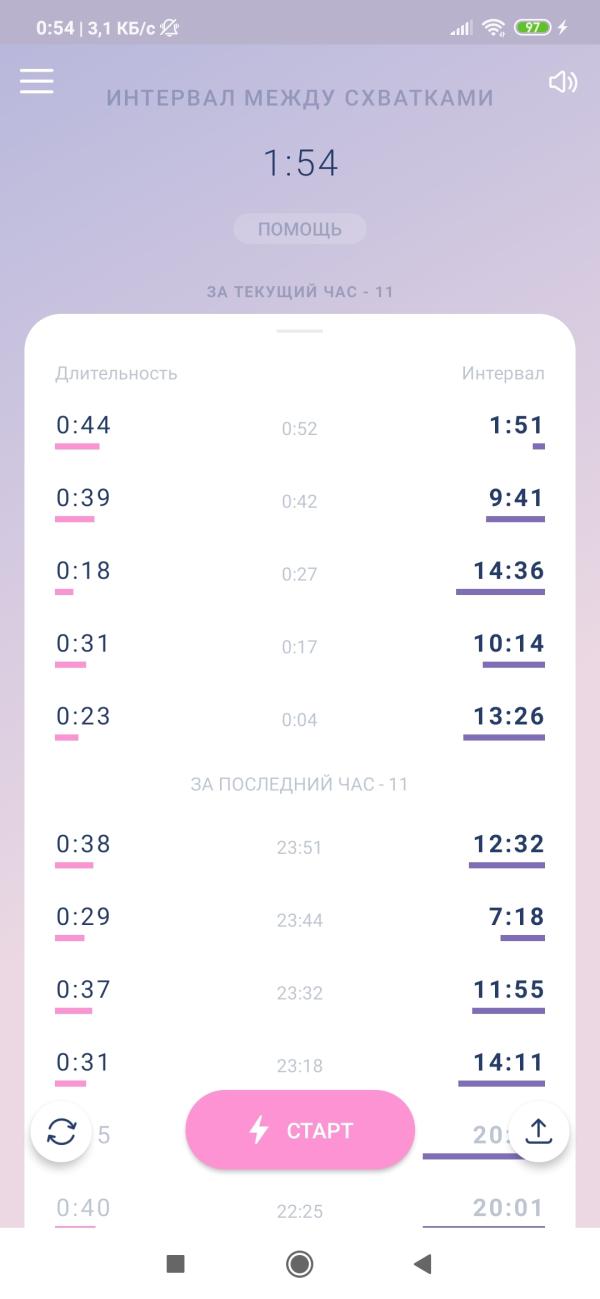600x1299 pixels.
Task: Tap Android recent apps square
Action: [x=176, y=1264]
